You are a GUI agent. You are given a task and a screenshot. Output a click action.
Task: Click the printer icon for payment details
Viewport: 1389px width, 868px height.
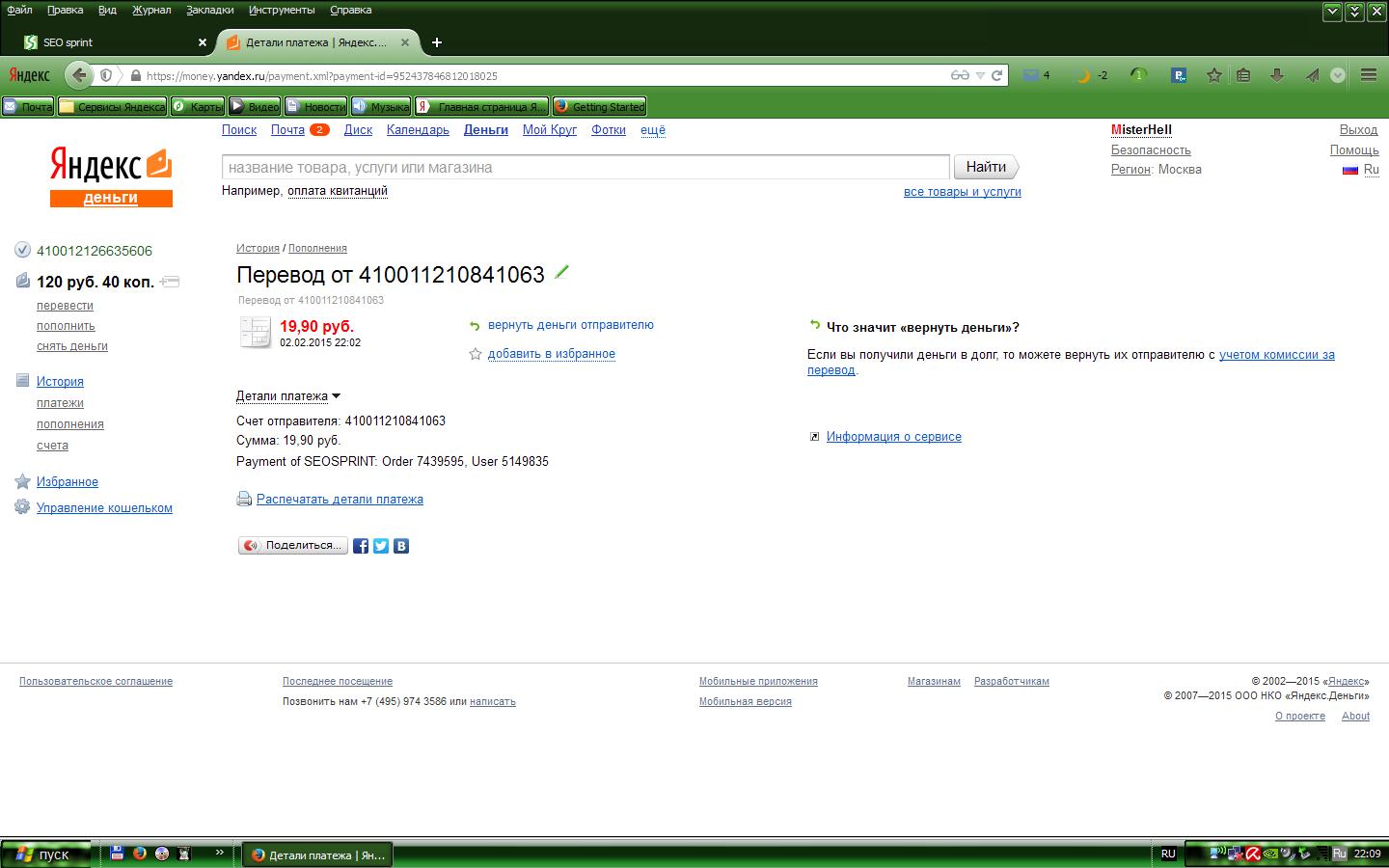[x=244, y=499]
